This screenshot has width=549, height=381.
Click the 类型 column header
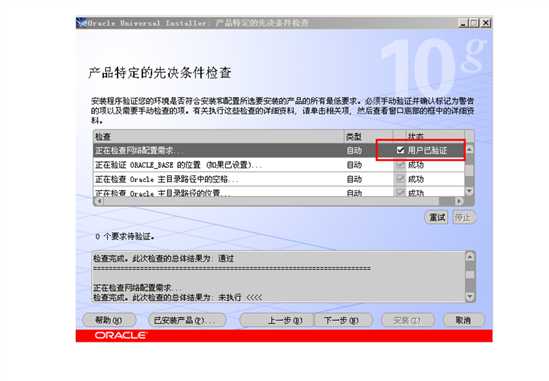point(368,137)
